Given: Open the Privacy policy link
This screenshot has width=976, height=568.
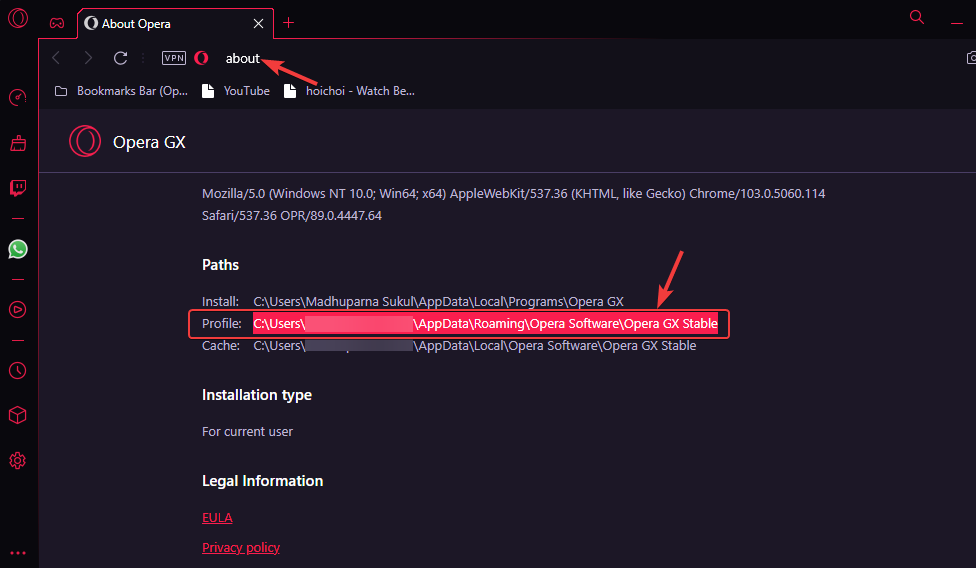Looking at the screenshot, I should click(x=241, y=547).
